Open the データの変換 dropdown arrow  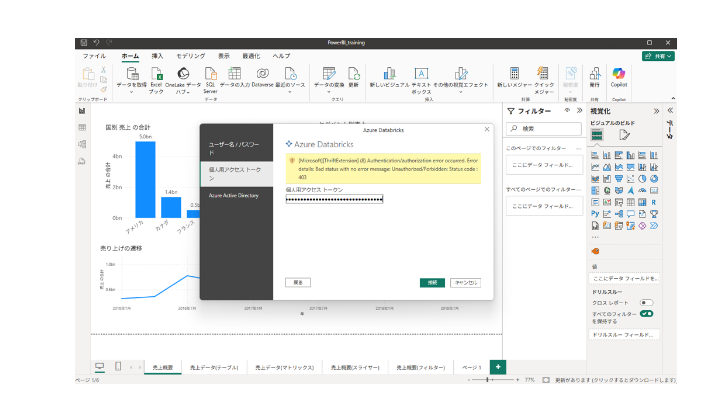(x=329, y=92)
